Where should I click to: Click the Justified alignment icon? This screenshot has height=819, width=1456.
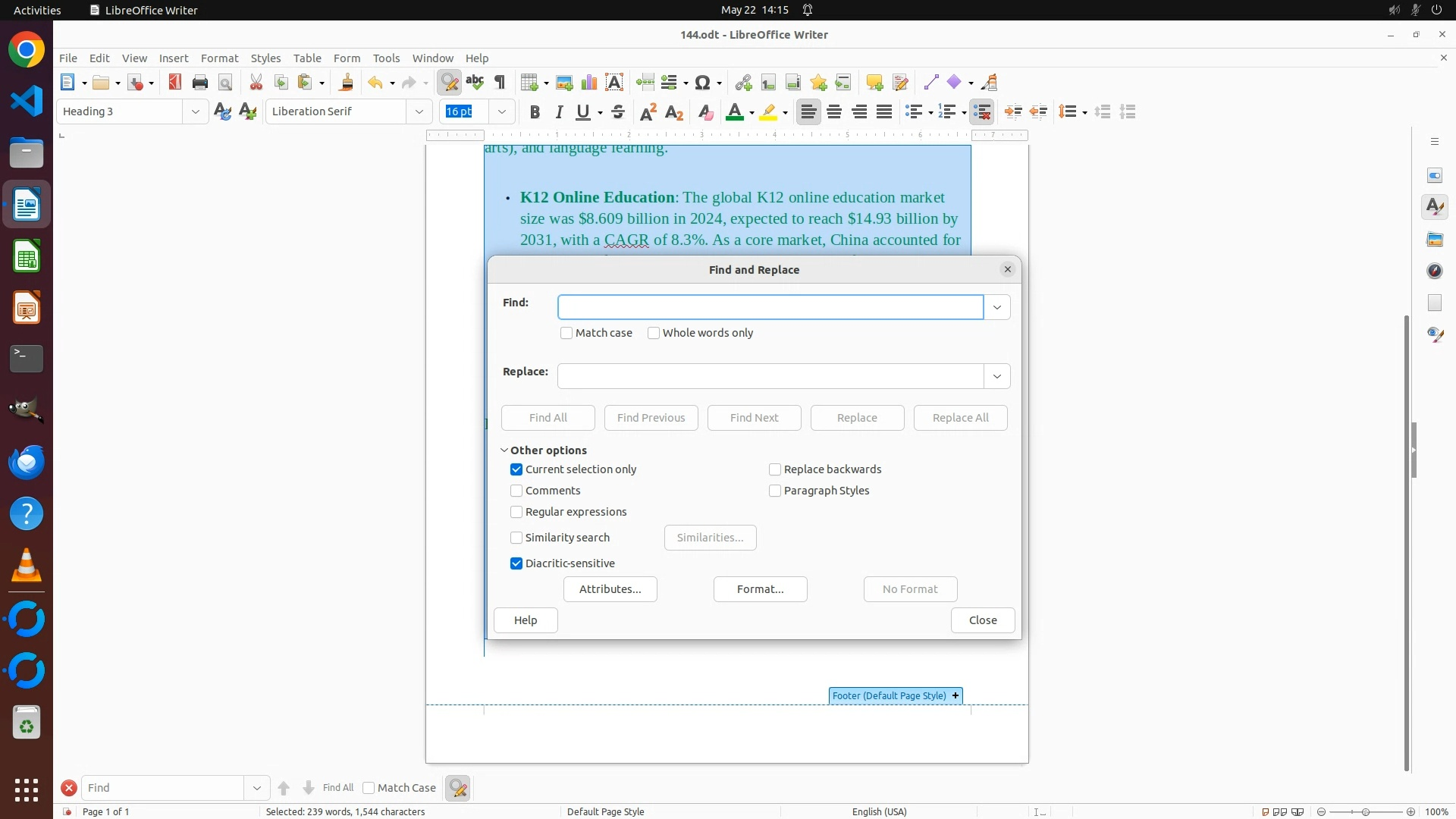[884, 112]
